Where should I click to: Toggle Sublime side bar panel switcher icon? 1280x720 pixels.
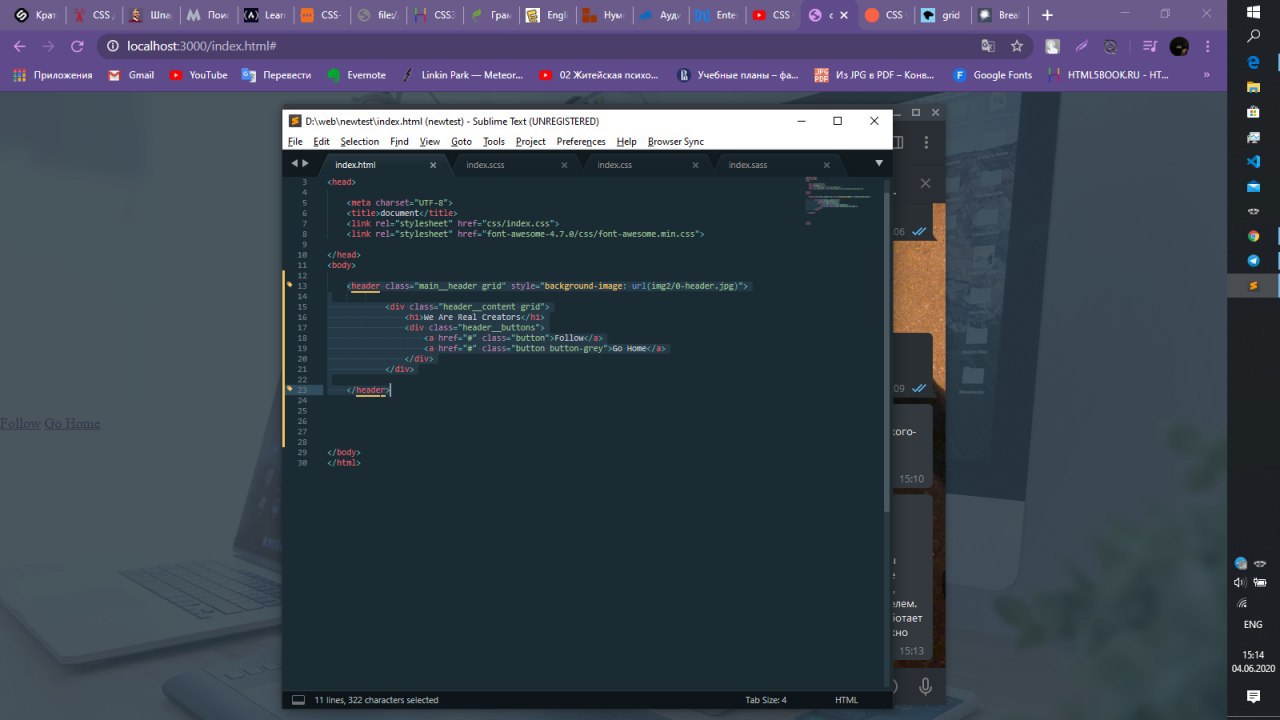[298, 700]
